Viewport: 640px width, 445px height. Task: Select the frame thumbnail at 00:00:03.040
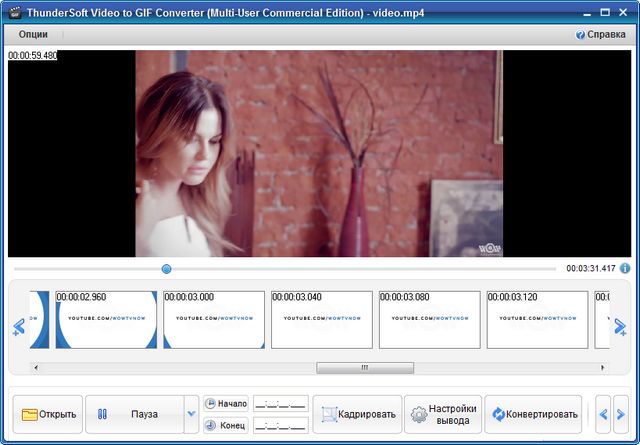click(x=322, y=320)
